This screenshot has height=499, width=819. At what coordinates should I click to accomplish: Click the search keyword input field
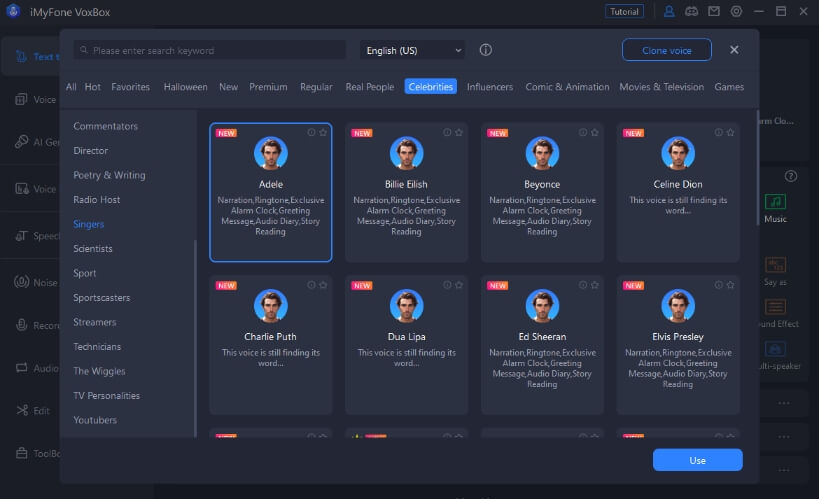point(210,50)
